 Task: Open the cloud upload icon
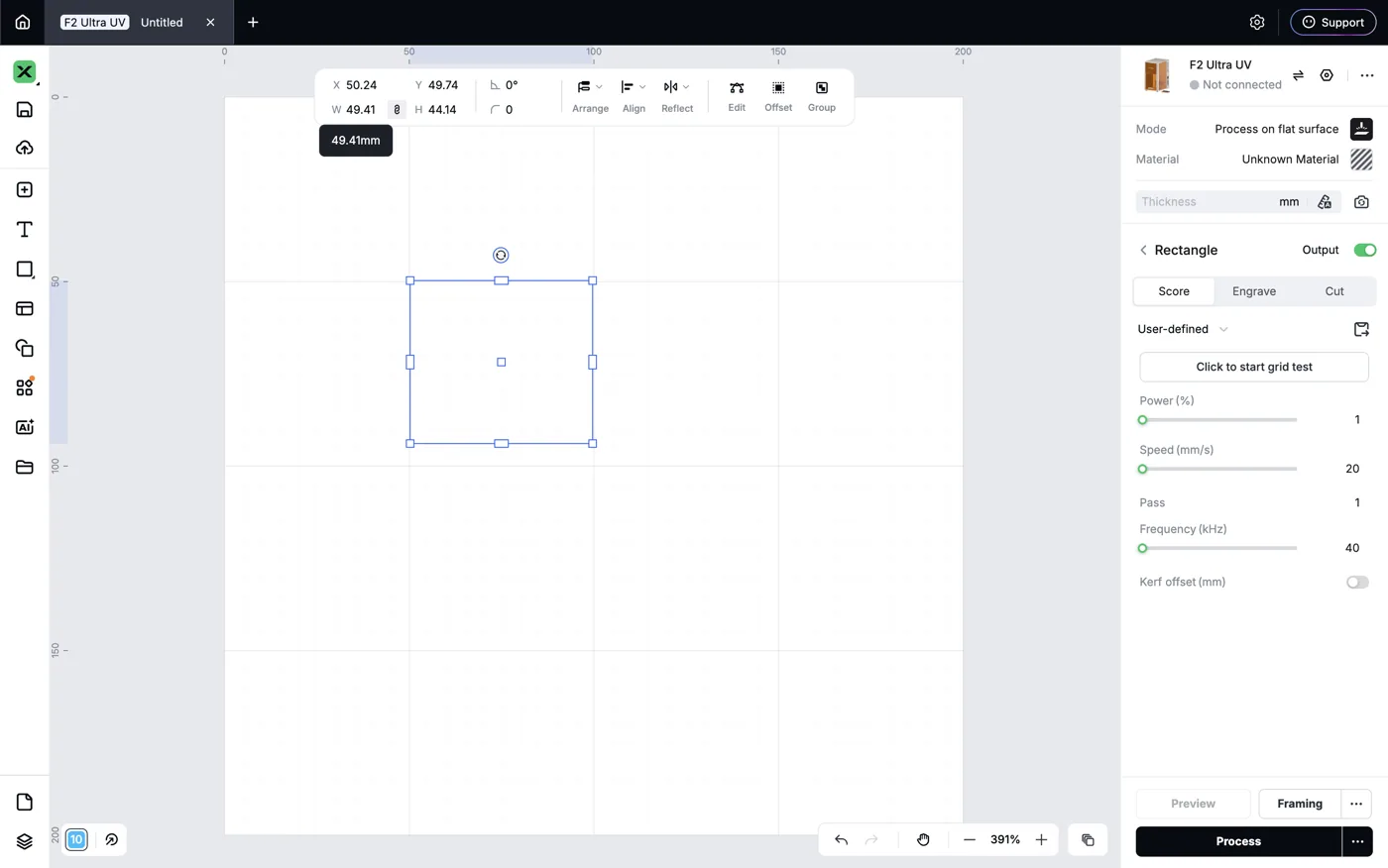coord(25,148)
